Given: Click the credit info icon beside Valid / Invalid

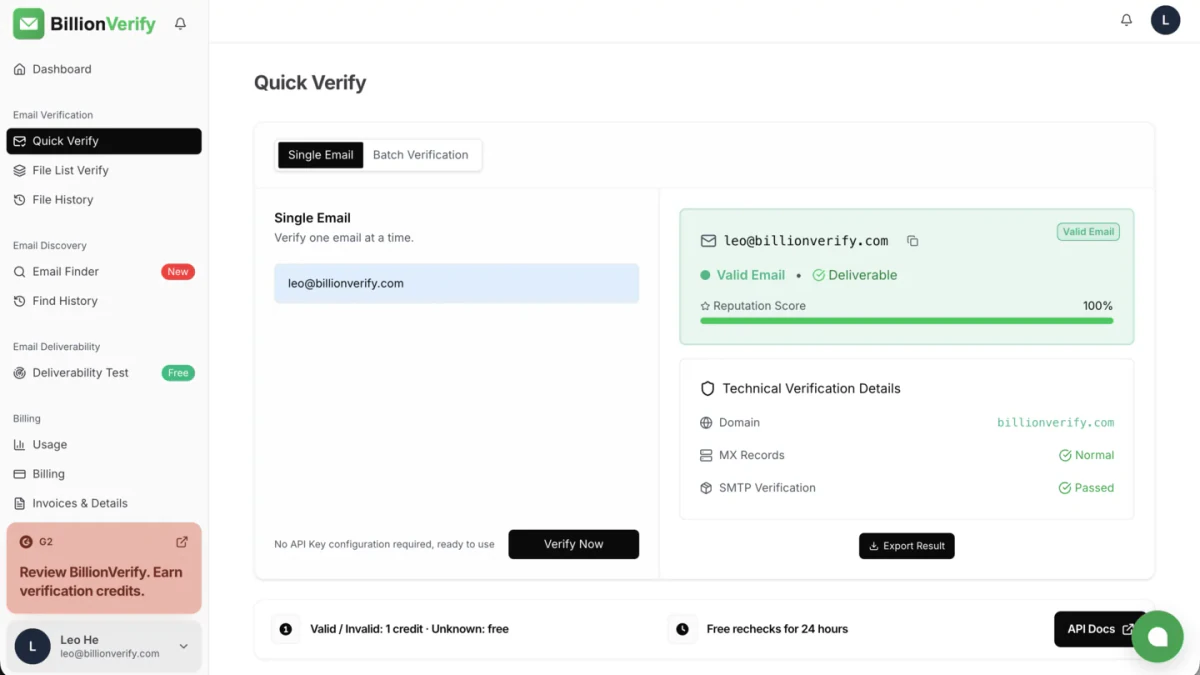Looking at the screenshot, I should (x=286, y=629).
